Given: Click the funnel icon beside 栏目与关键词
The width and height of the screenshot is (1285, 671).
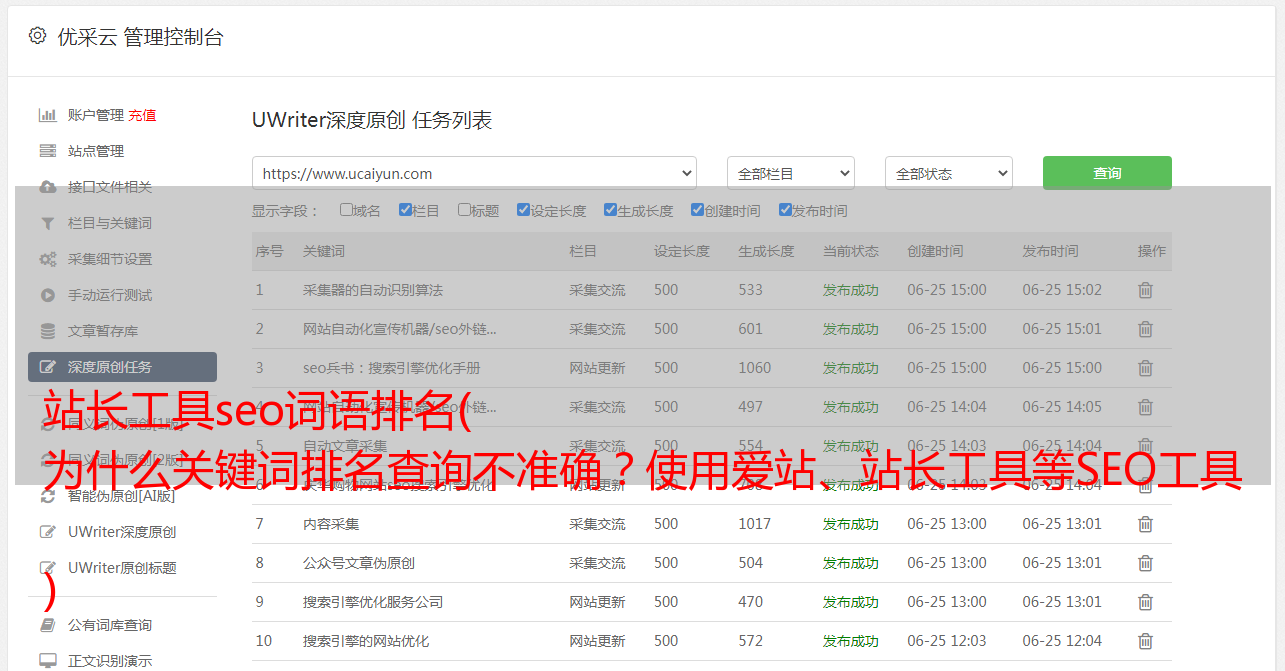Looking at the screenshot, I should pyautogui.click(x=47, y=223).
